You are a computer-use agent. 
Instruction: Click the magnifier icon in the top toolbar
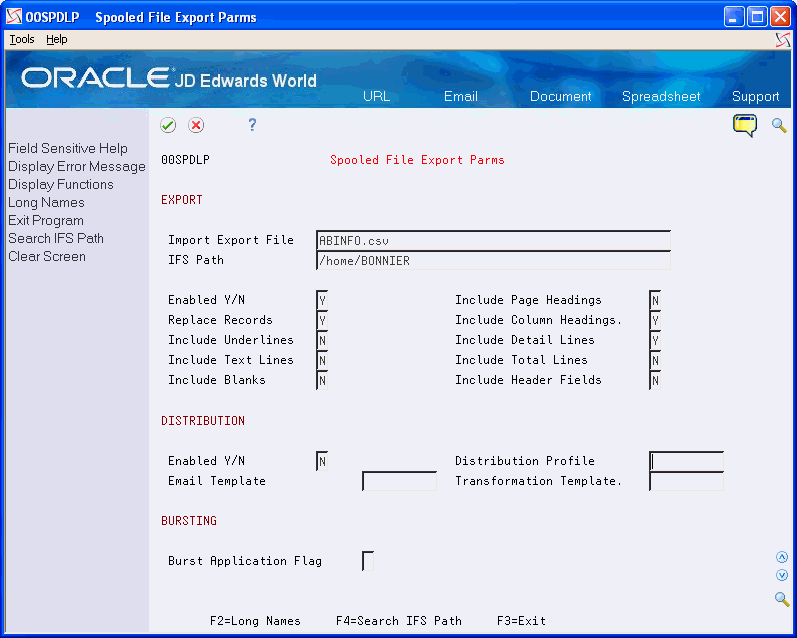coord(779,125)
